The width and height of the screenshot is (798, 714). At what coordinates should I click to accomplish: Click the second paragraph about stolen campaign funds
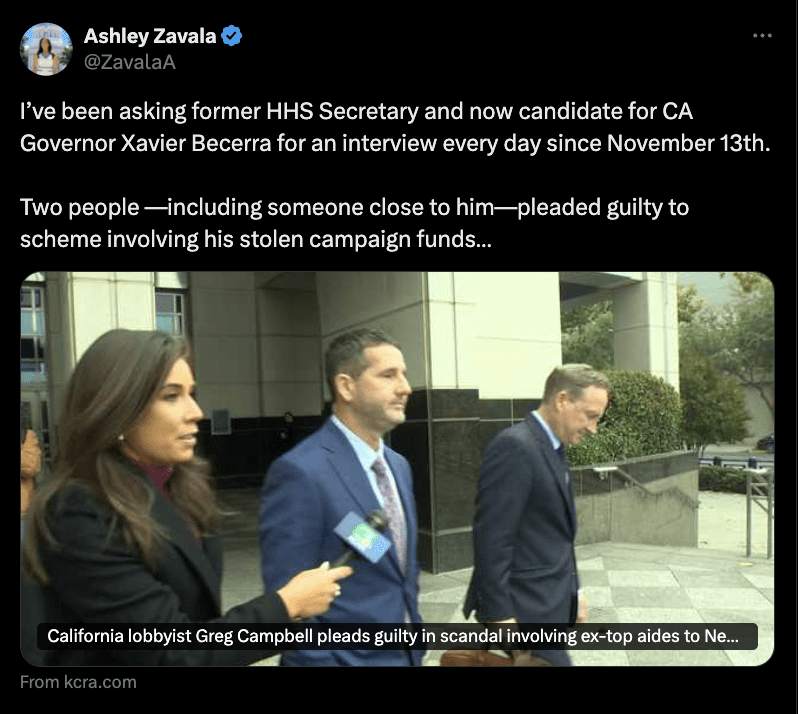pos(354,223)
